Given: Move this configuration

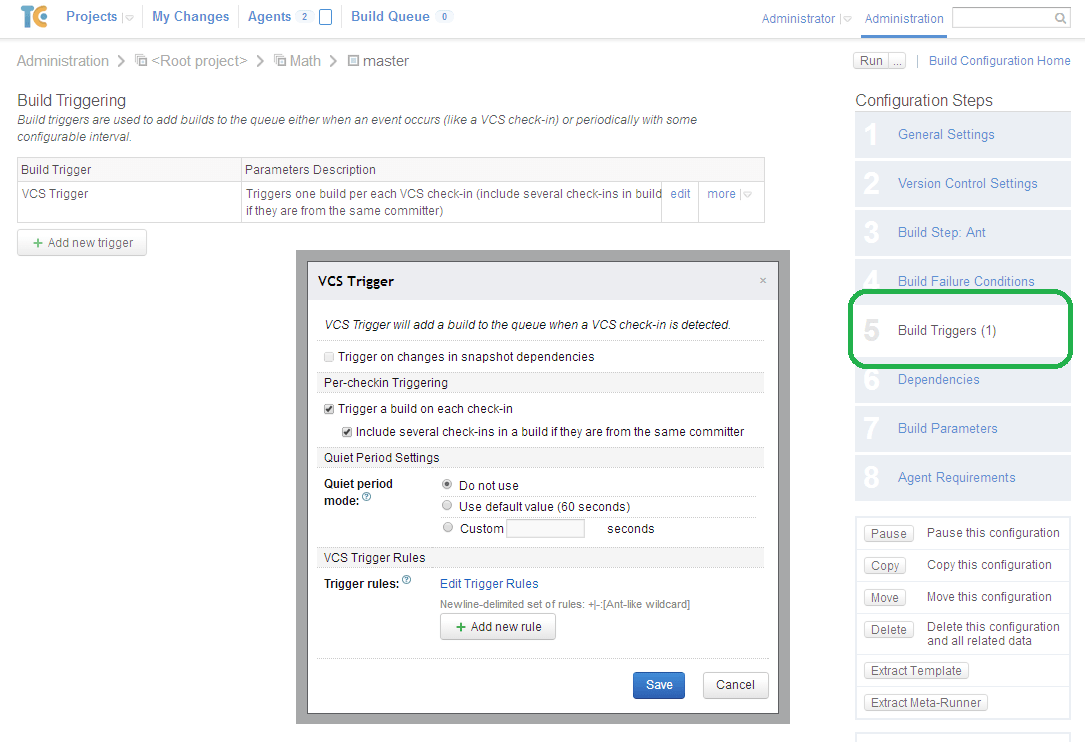Looking at the screenshot, I should point(884,597).
